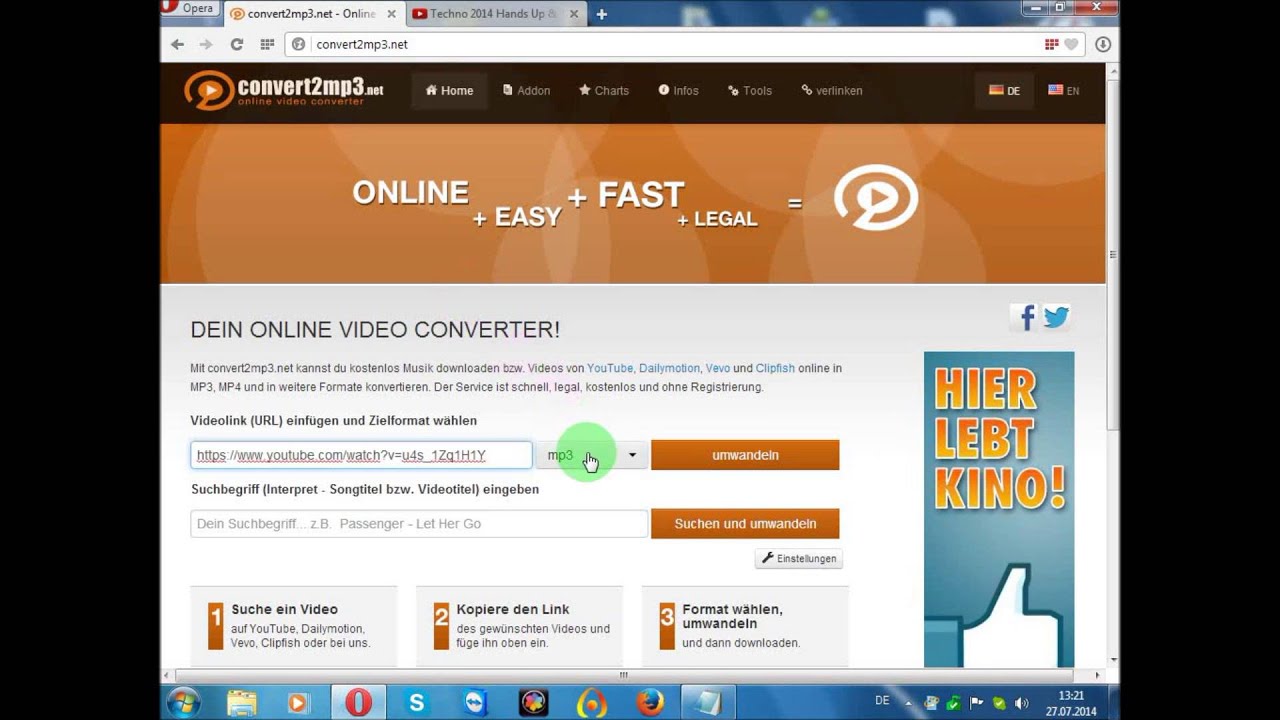1280x720 pixels.
Task: Show hidden system tray icons
Action: (x=908, y=703)
